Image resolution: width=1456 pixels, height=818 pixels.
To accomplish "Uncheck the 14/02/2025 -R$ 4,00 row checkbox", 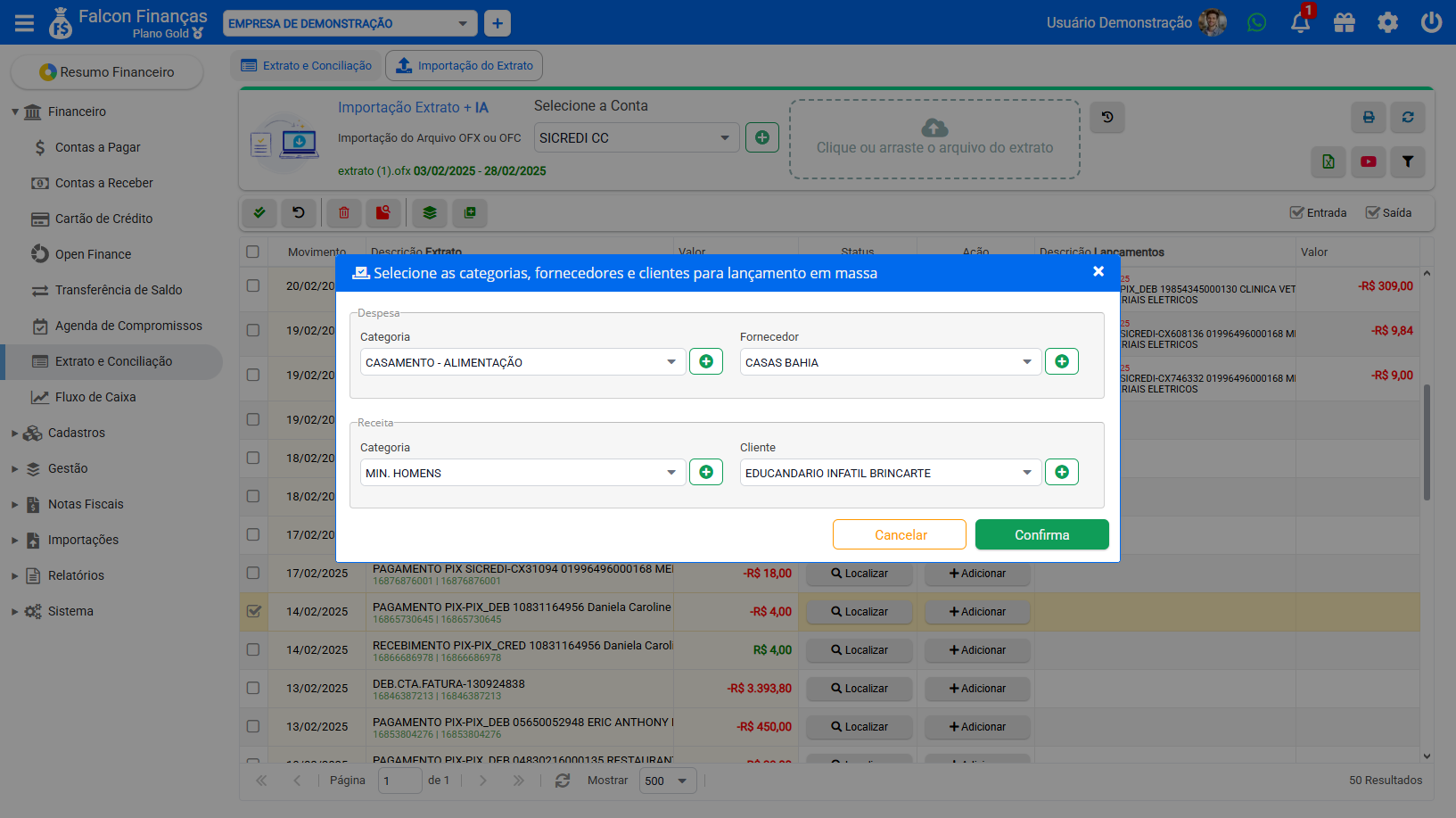I will click(253, 611).
